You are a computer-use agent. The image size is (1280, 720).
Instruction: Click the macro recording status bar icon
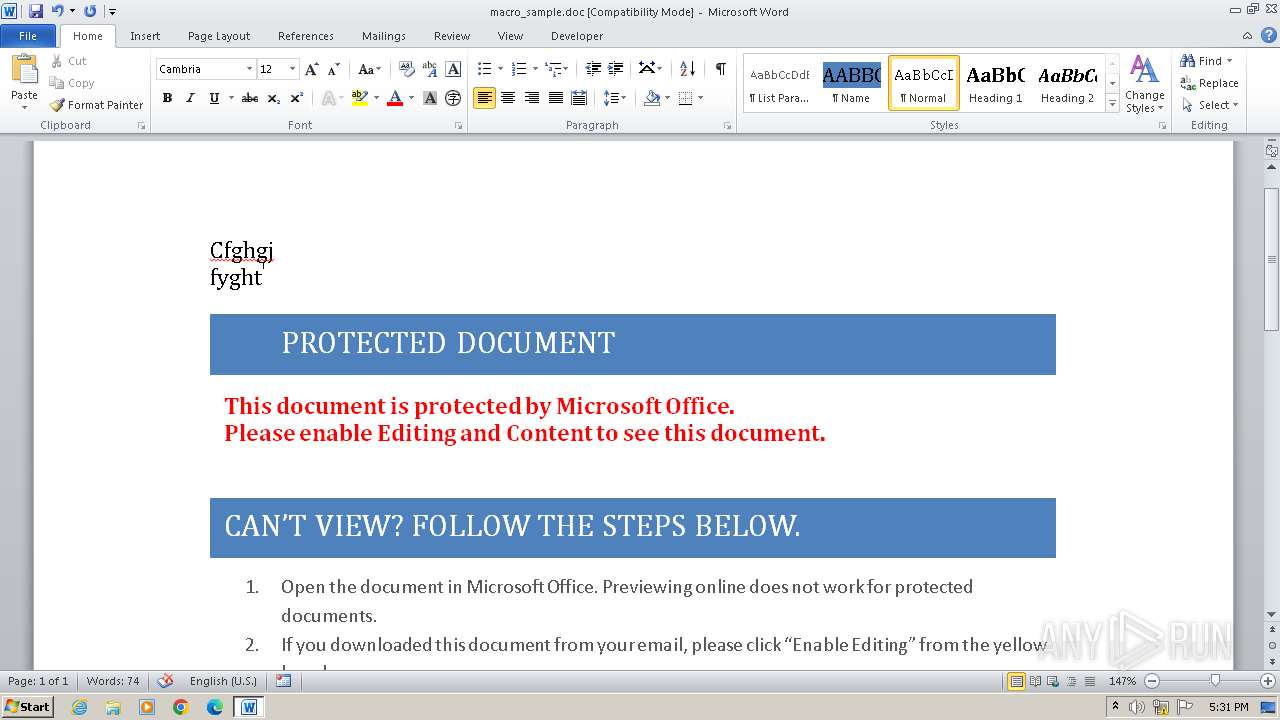283,681
